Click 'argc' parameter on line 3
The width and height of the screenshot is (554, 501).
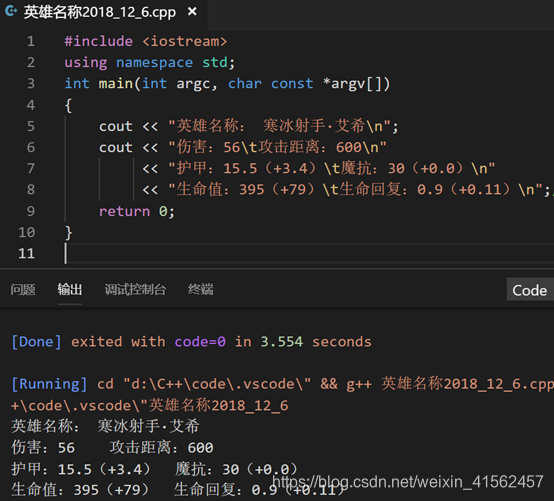click(x=193, y=84)
